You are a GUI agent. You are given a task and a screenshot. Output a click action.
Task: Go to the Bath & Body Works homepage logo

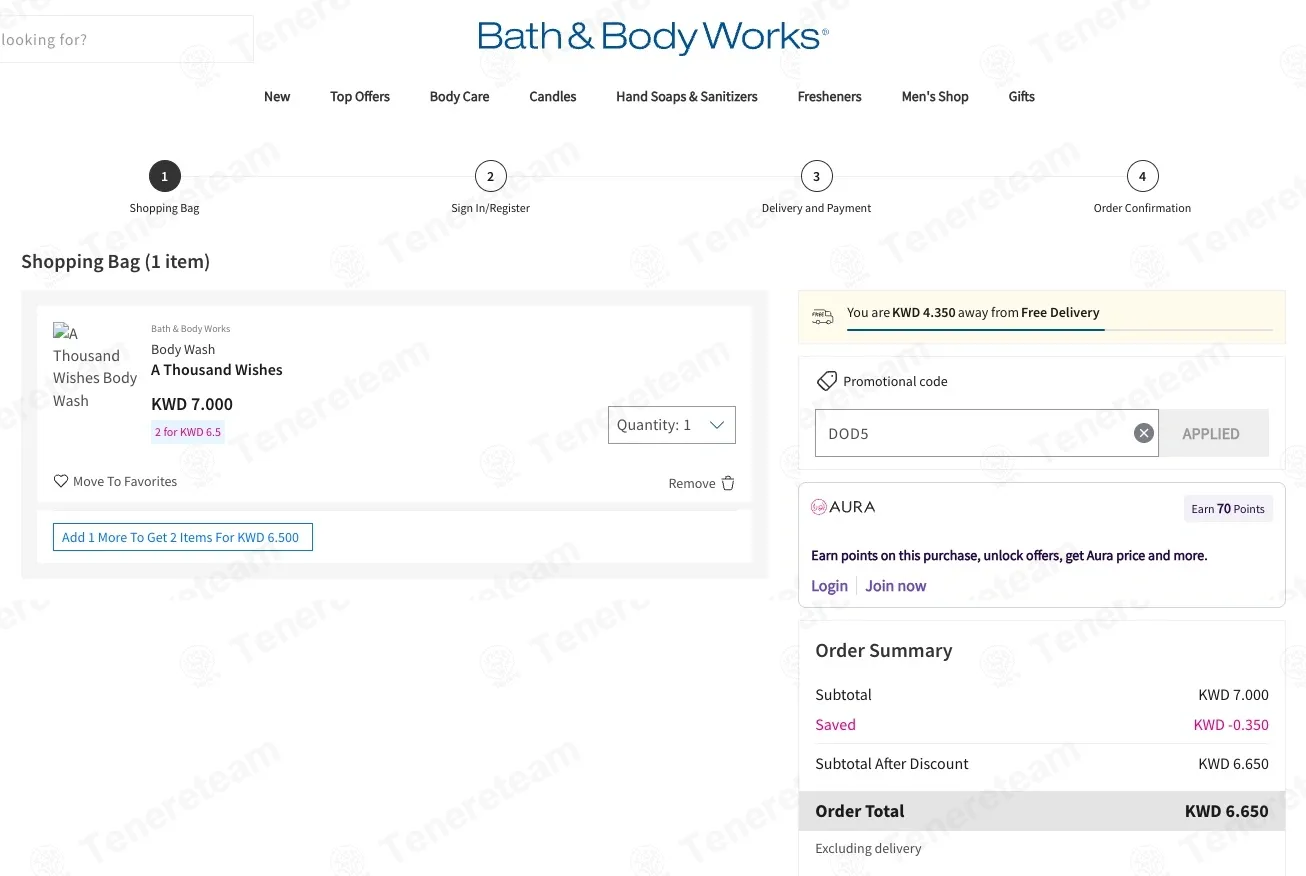click(653, 38)
